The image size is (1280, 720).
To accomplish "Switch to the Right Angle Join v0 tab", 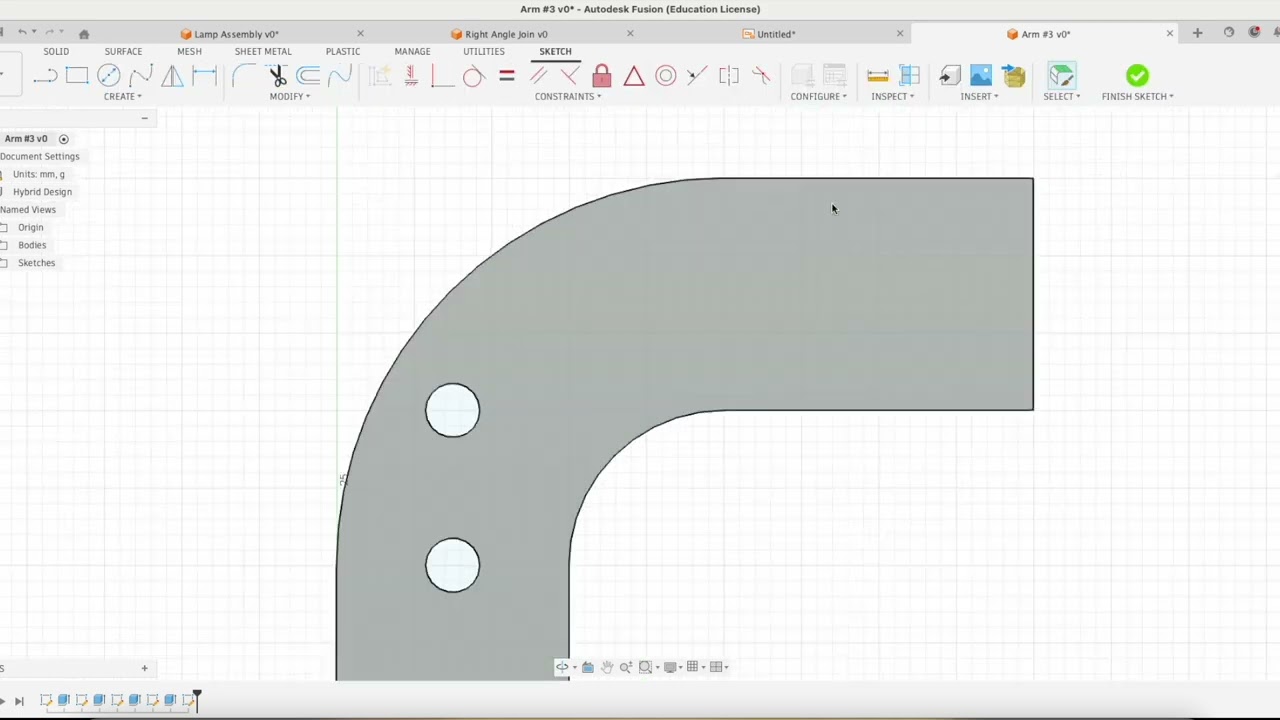I will (506, 34).
